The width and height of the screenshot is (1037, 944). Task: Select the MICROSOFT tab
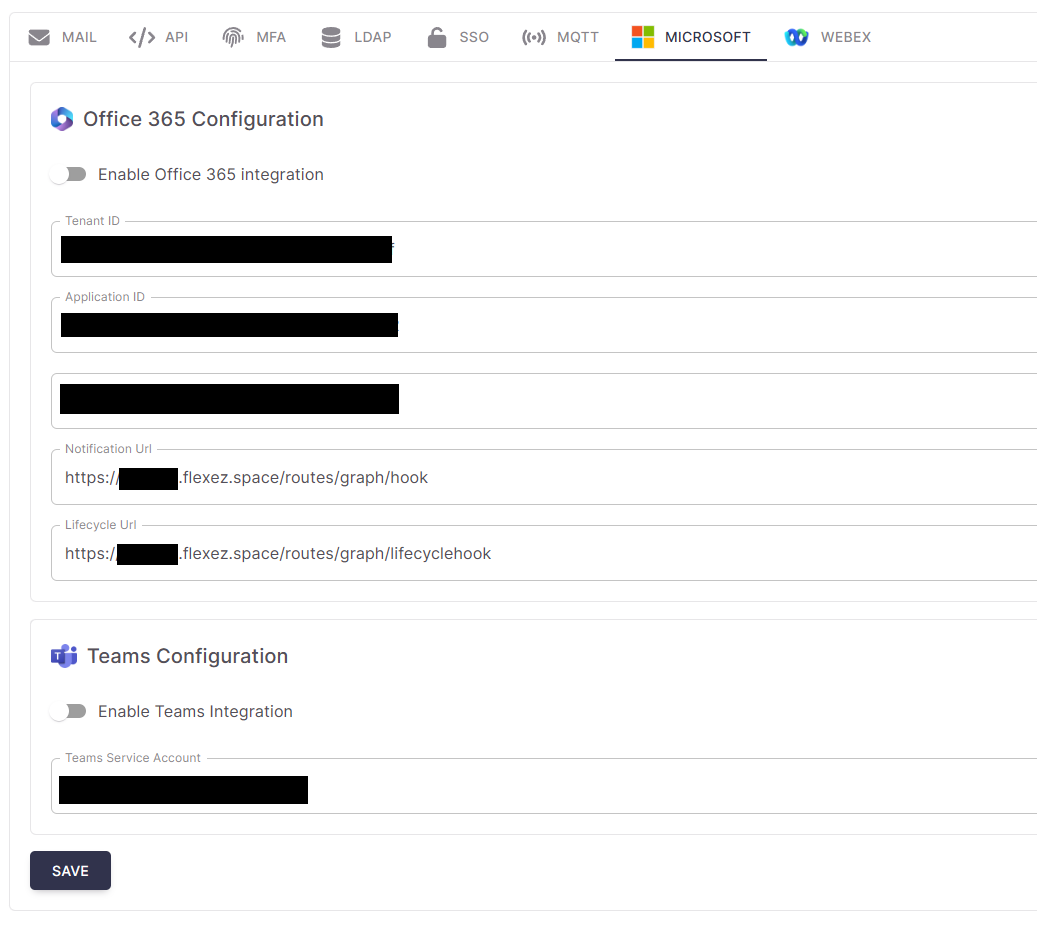click(691, 37)
